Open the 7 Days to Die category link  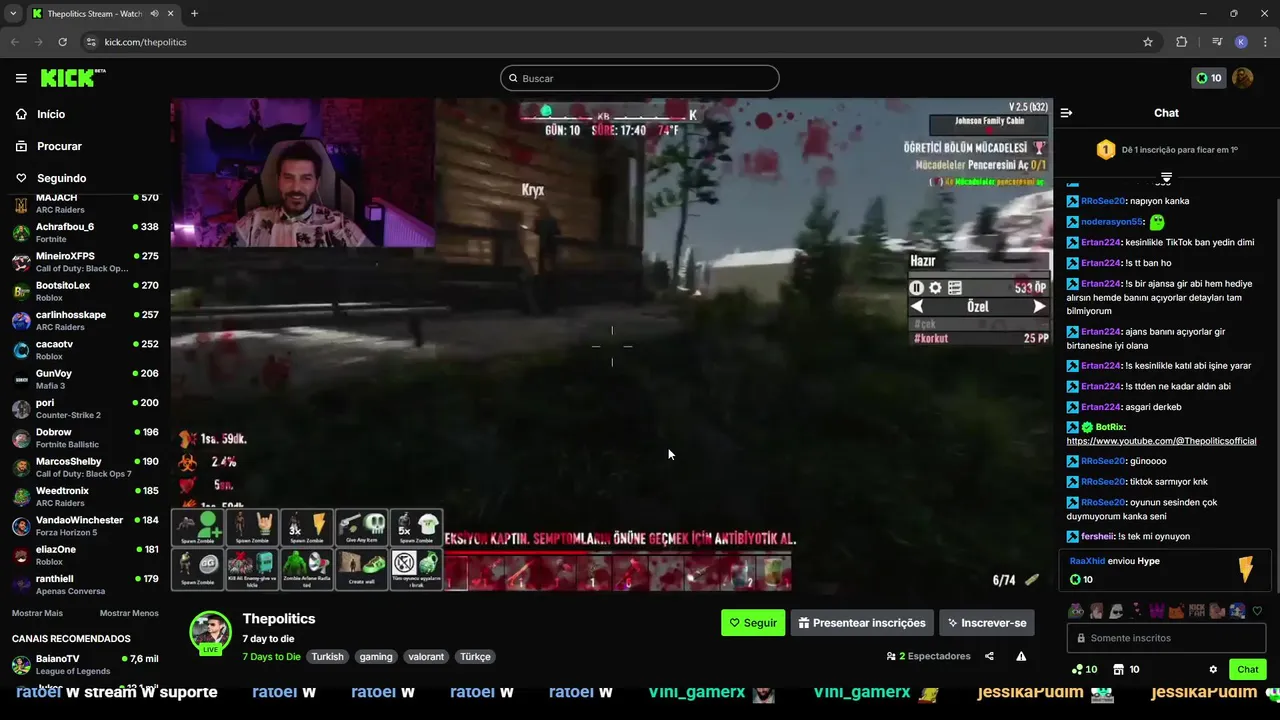click(271, 657)
